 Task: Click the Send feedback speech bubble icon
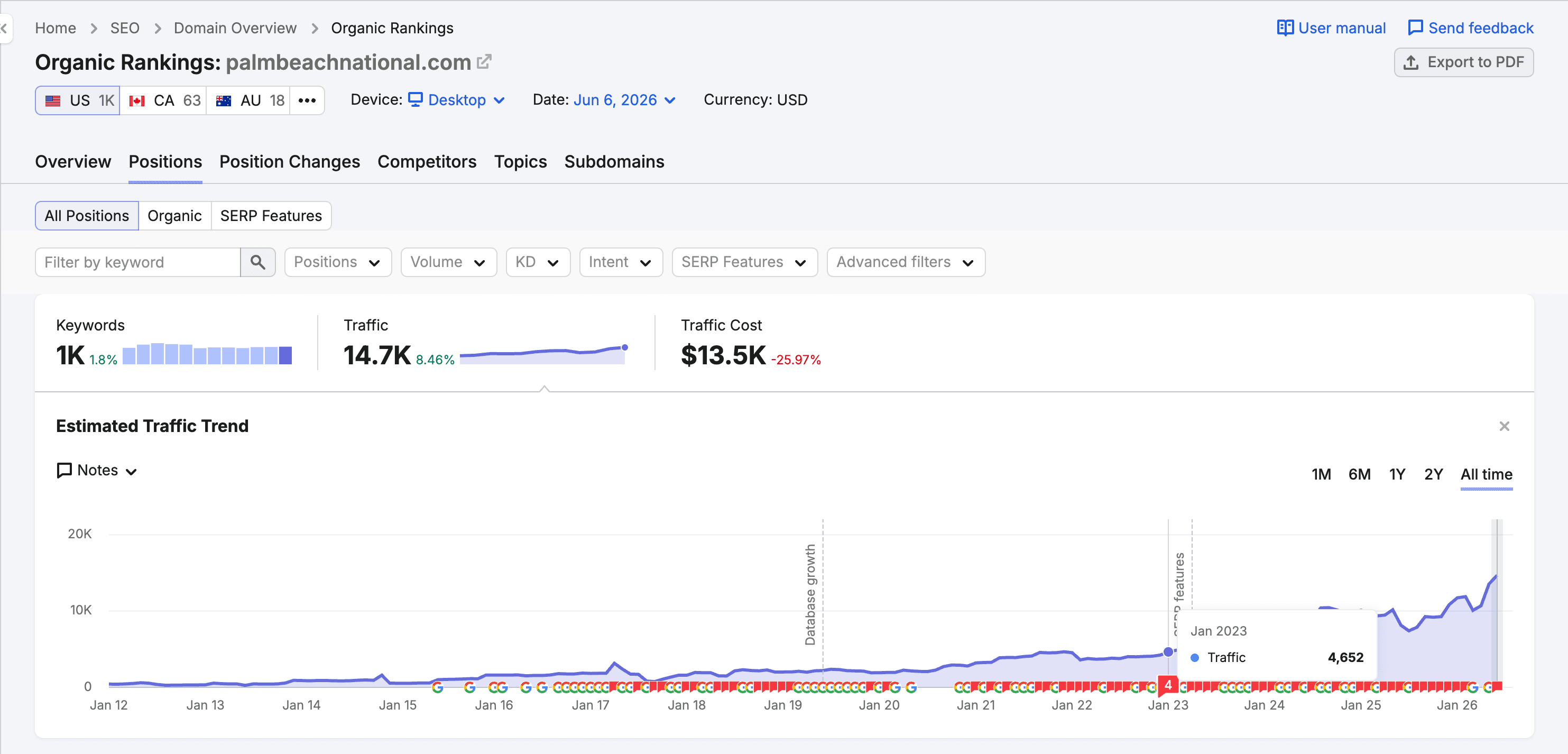point(1415,28)
